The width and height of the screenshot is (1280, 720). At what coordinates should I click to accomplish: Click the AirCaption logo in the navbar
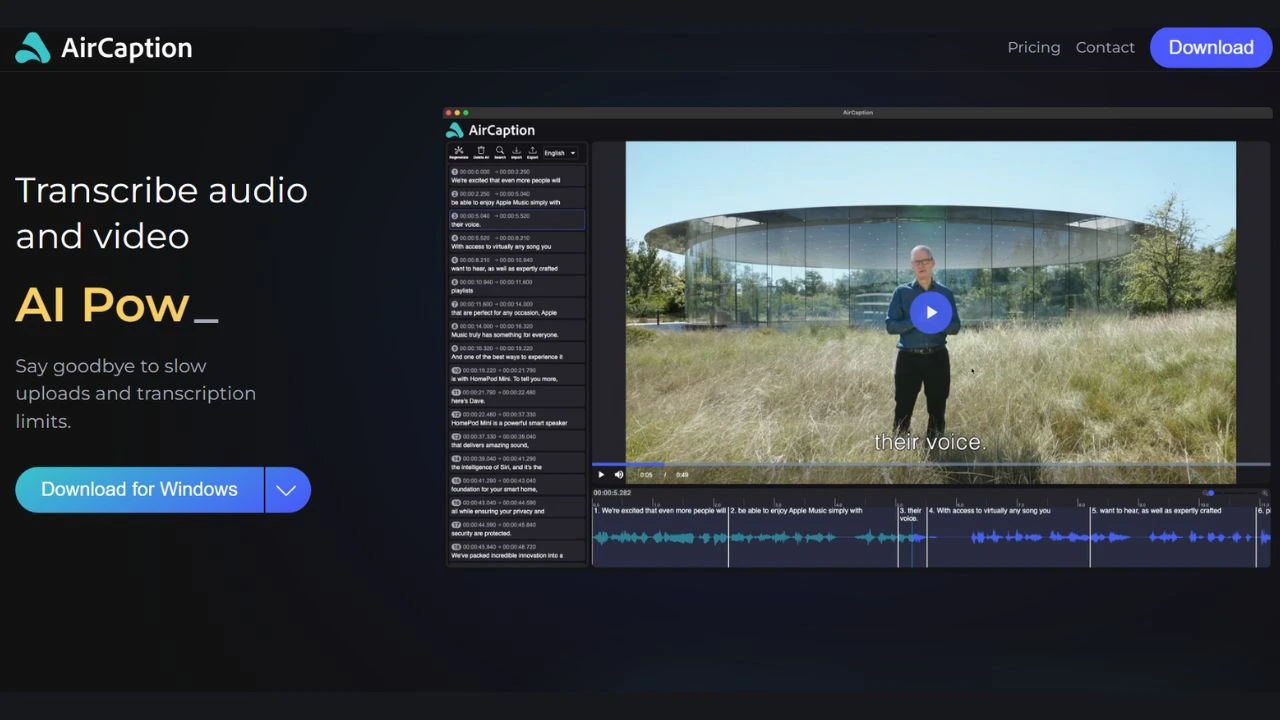pyautogui.click(x=103, y=47)
